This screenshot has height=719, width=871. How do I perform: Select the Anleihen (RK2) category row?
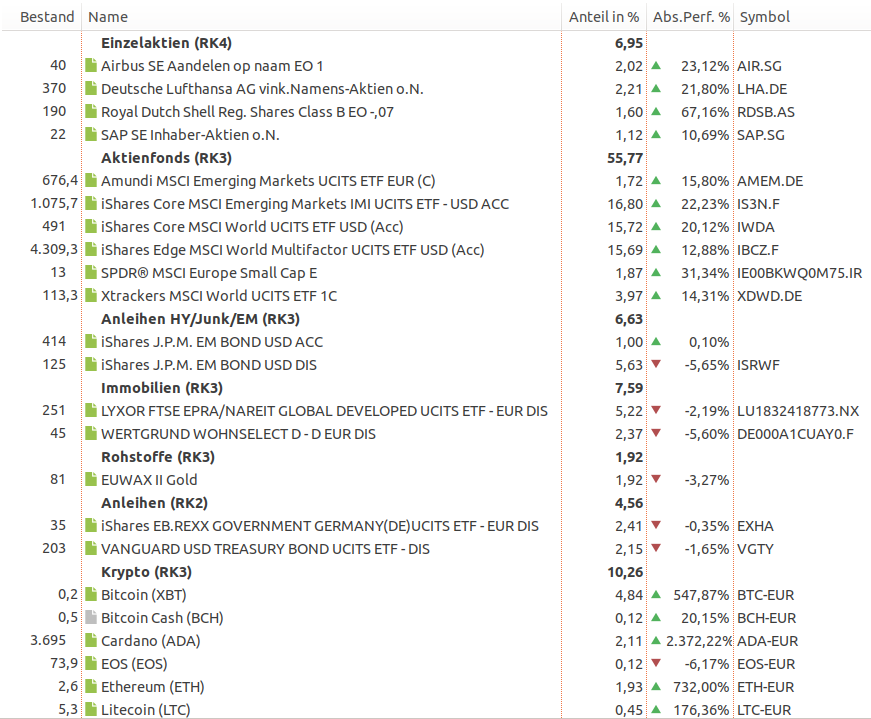point(436,503)
